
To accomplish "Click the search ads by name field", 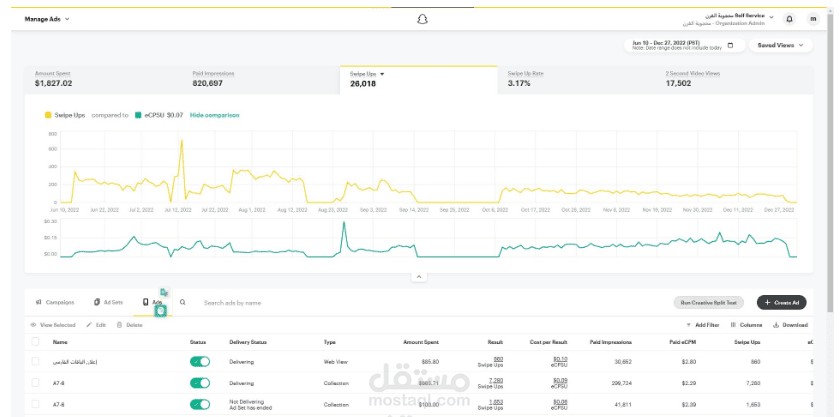I will tap(260, 302).
